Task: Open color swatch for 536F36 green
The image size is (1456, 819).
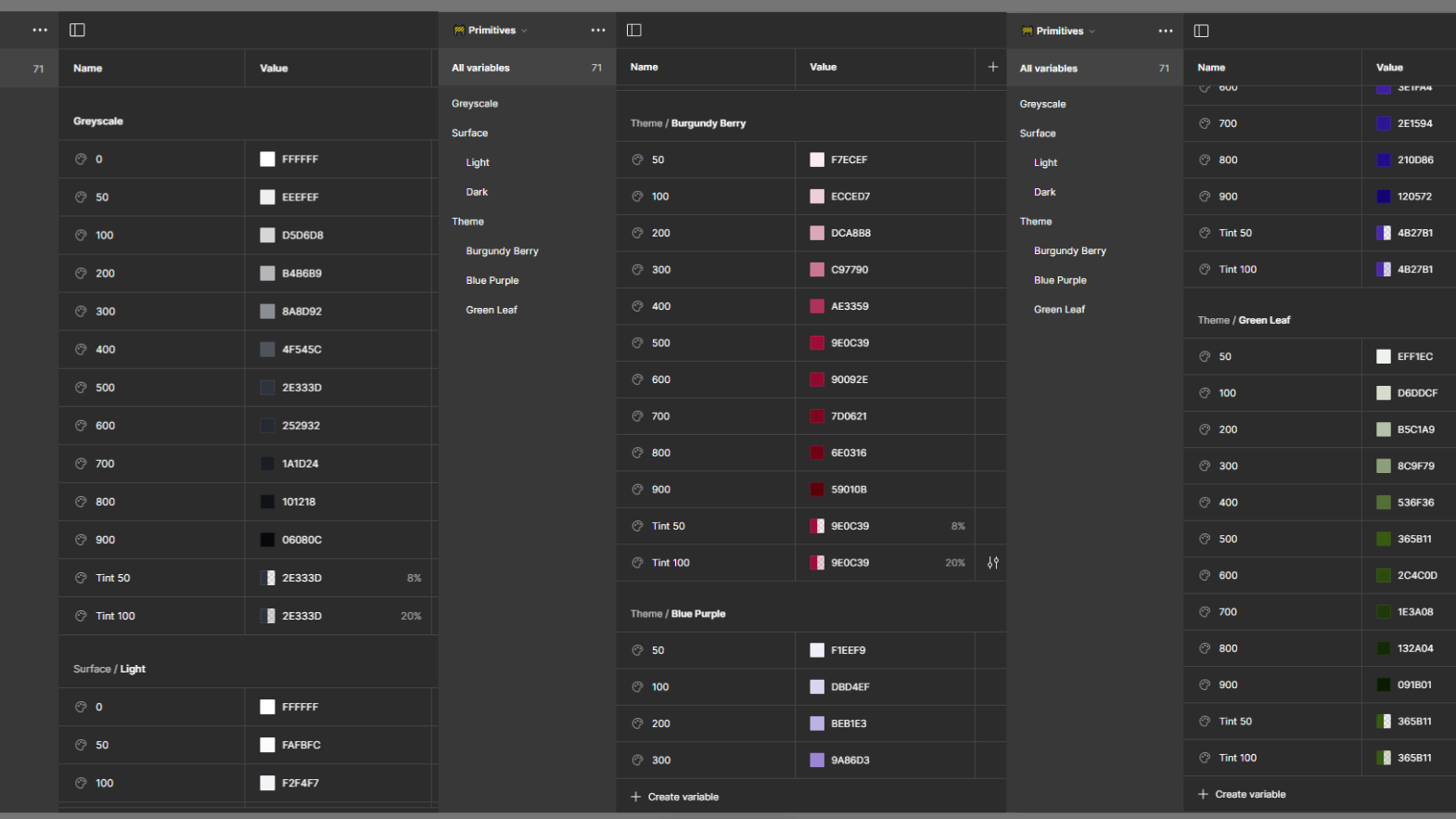Action: [x=1384, y=503]
